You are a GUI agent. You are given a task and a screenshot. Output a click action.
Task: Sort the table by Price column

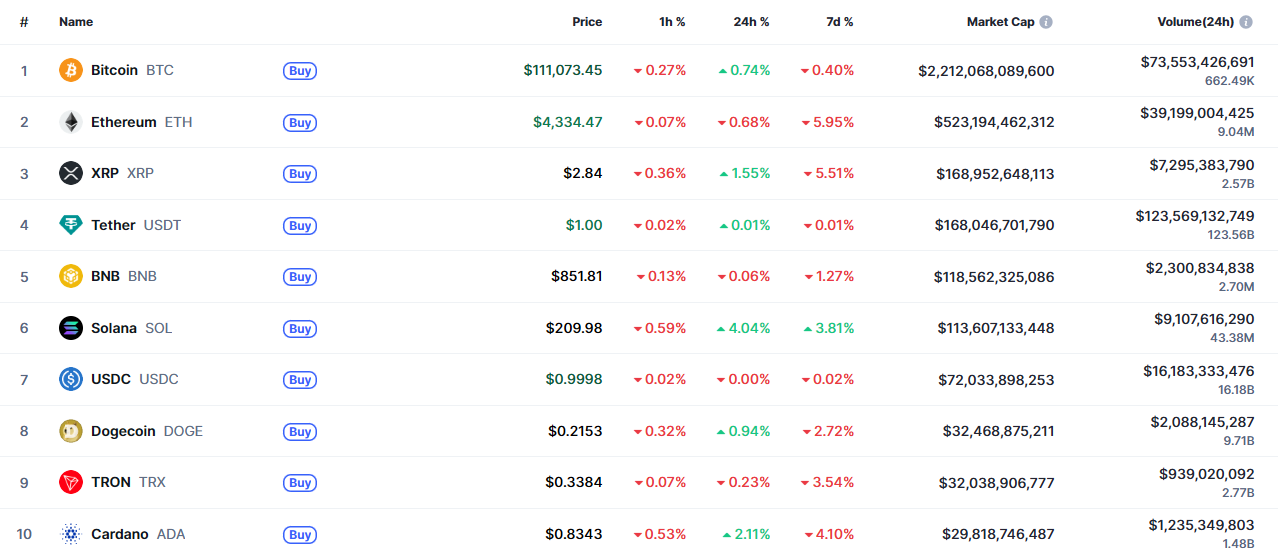pyautogui.click(x=587, y=22)
